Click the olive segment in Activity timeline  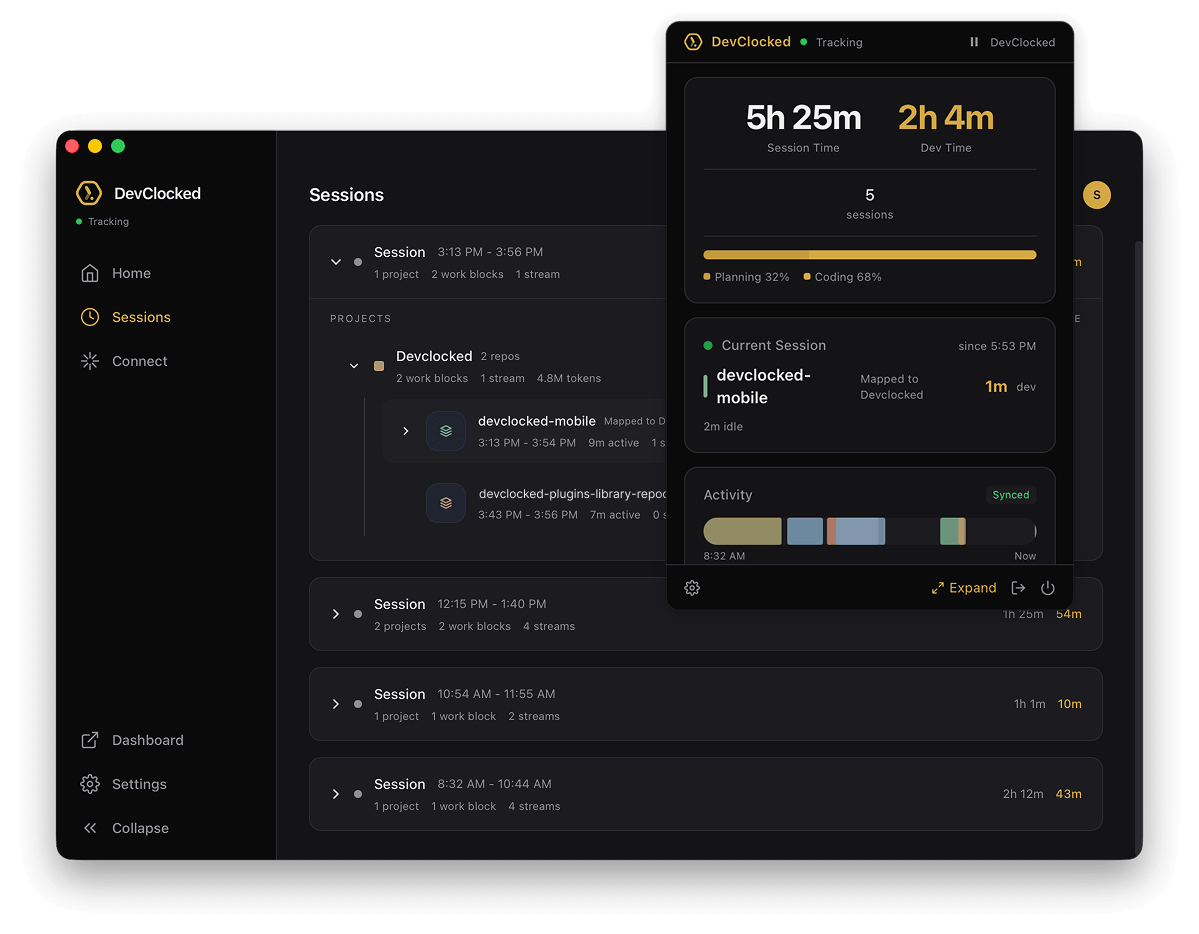742,531
